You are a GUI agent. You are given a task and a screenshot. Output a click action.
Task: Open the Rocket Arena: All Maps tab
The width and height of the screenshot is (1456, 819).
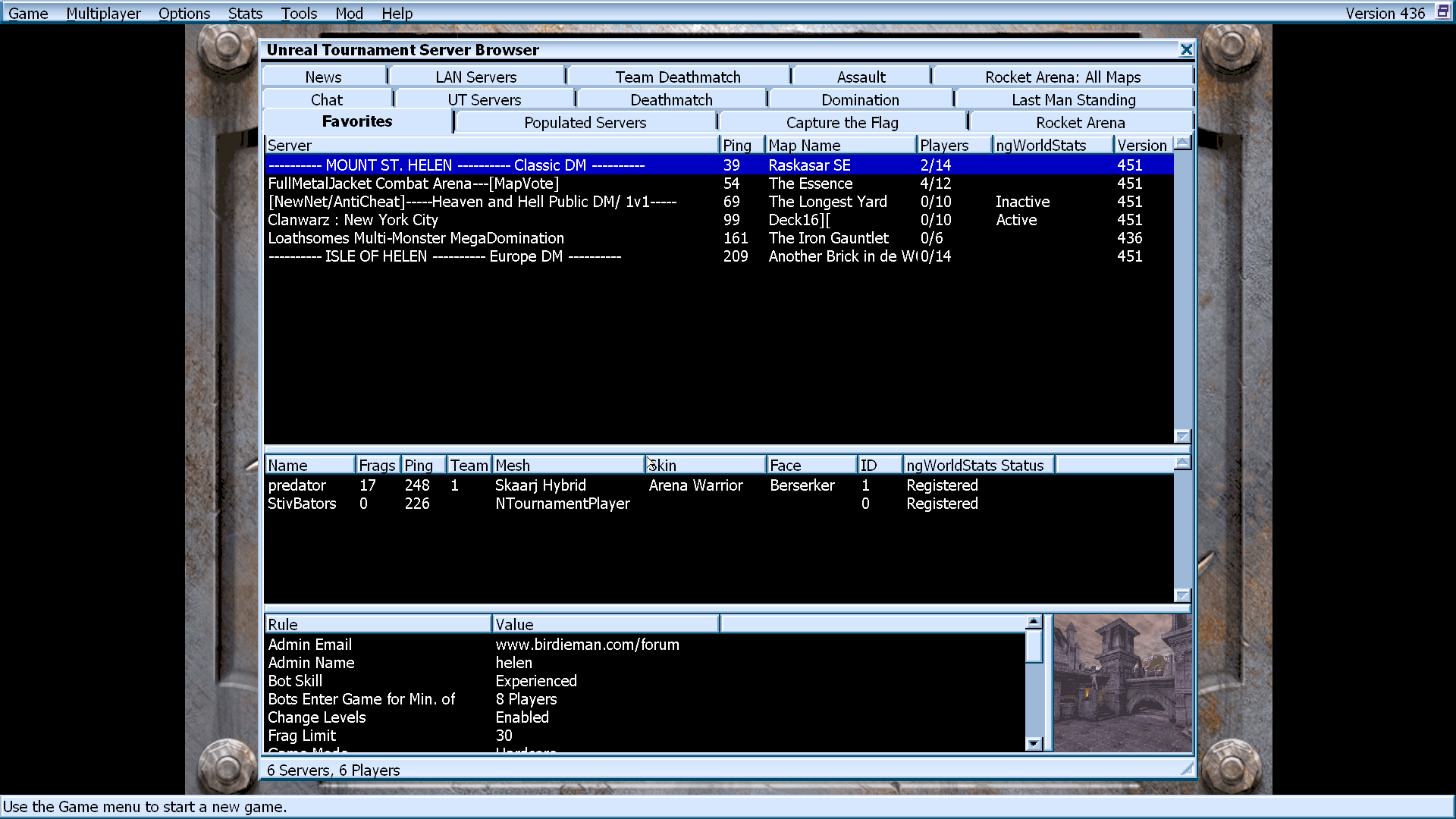click(1062, 77)
